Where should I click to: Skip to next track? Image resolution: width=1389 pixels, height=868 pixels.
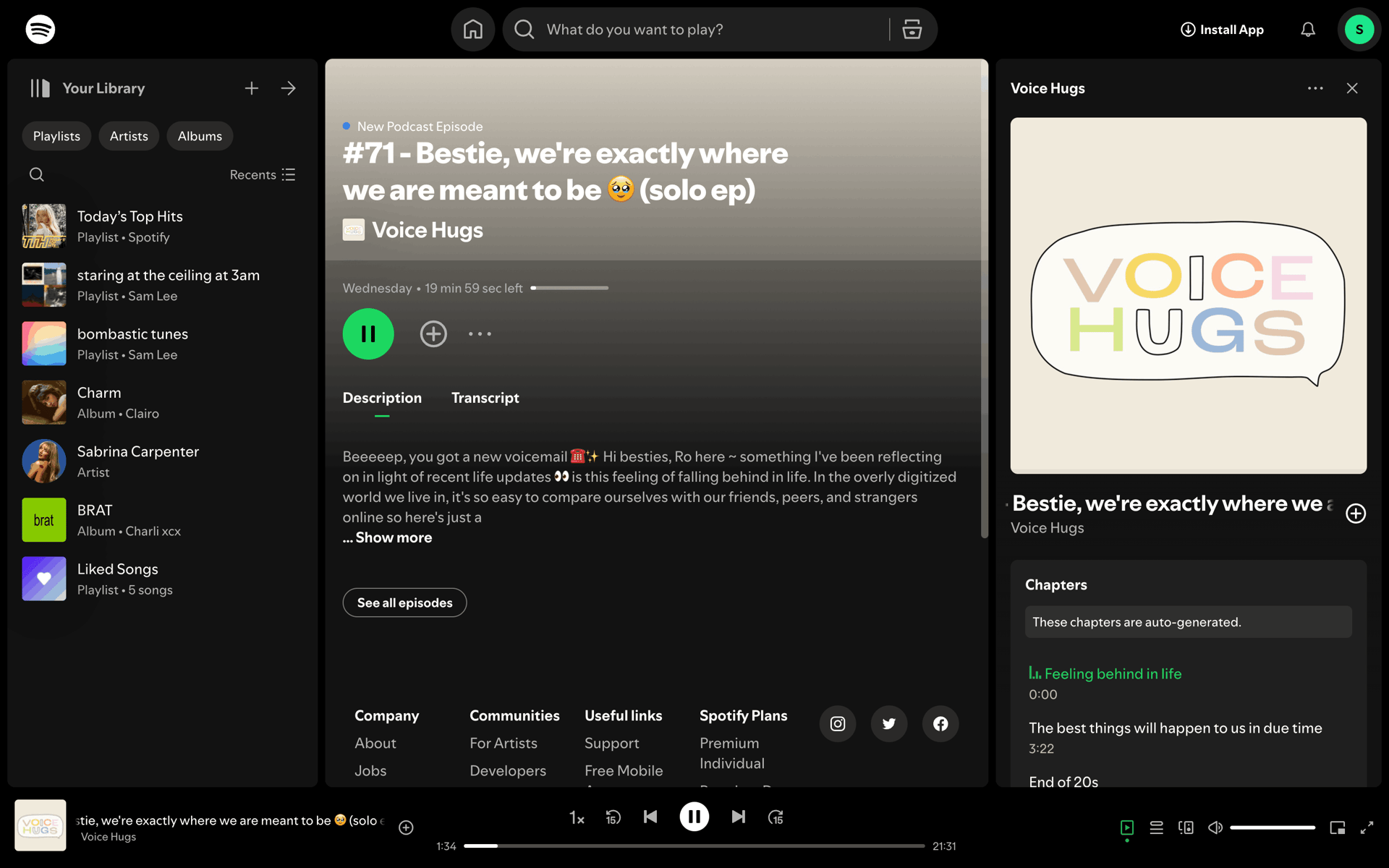(x=738, y=817)
